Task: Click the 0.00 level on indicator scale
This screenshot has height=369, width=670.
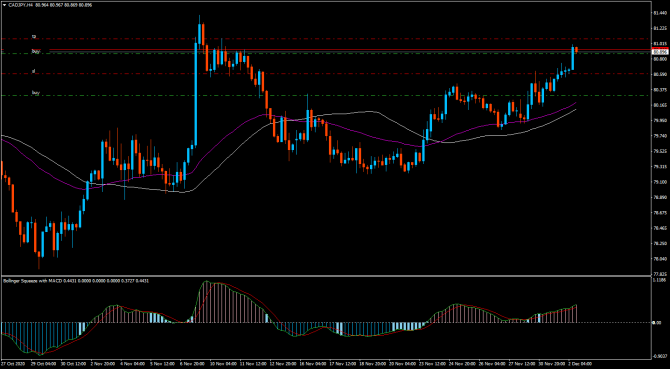Action: 656,322
